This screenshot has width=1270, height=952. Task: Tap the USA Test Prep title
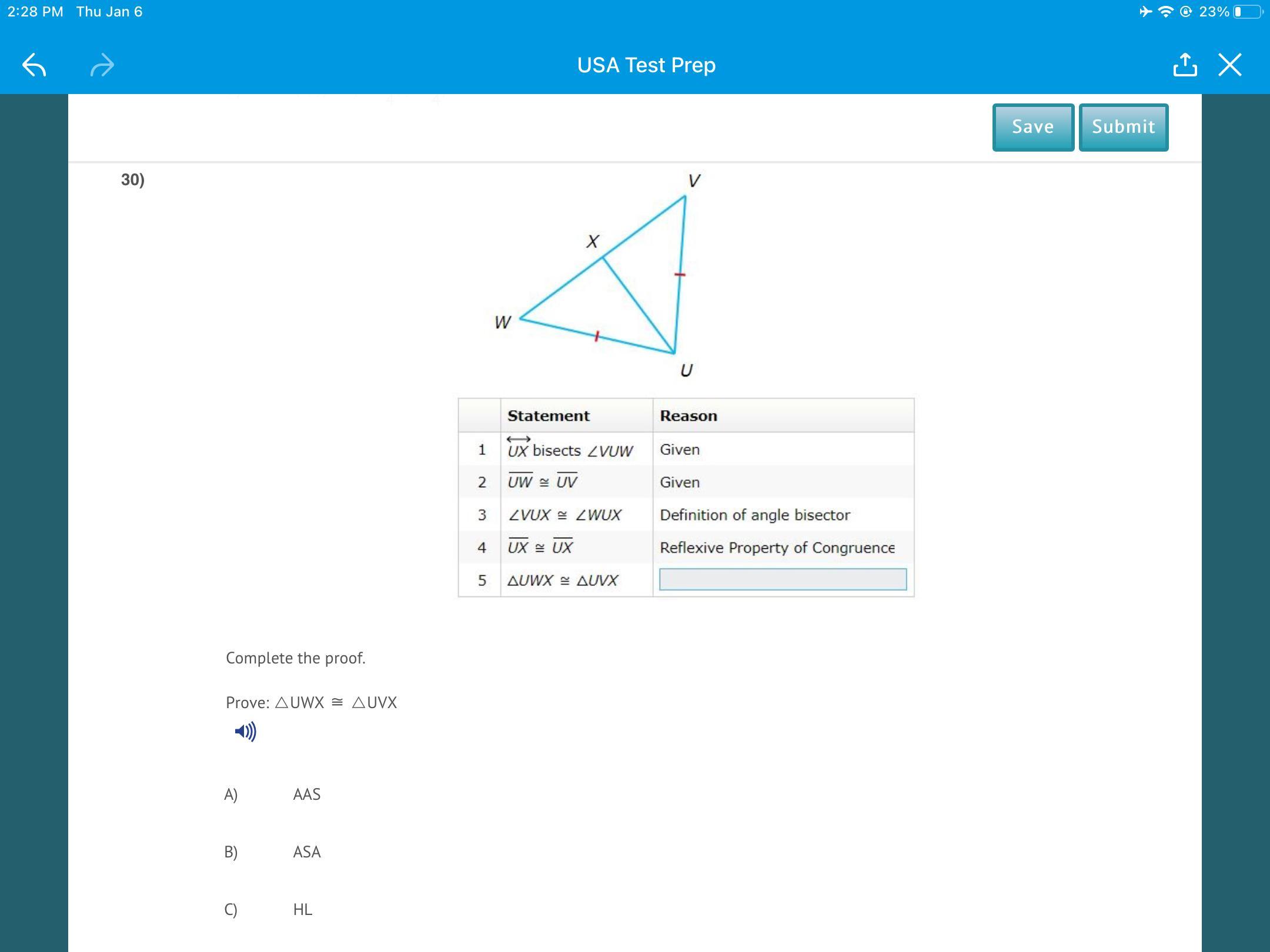click(646, 65)
